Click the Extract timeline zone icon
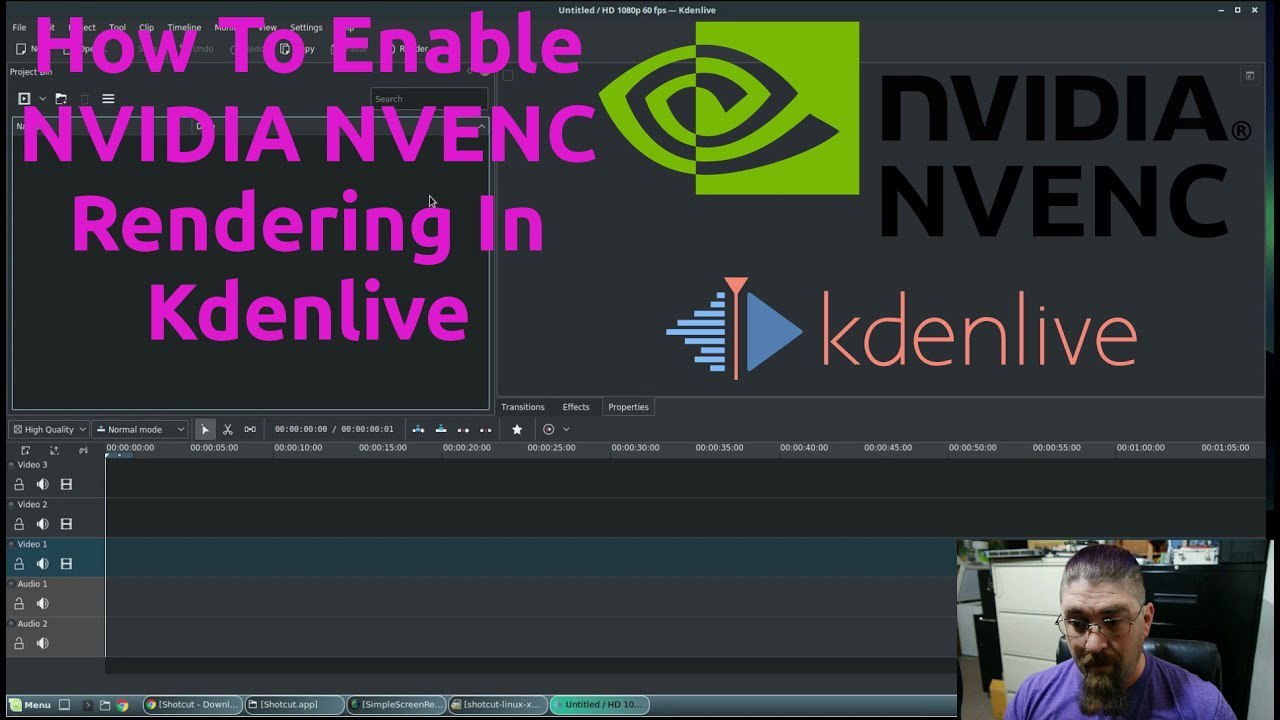 click(463, 429)
